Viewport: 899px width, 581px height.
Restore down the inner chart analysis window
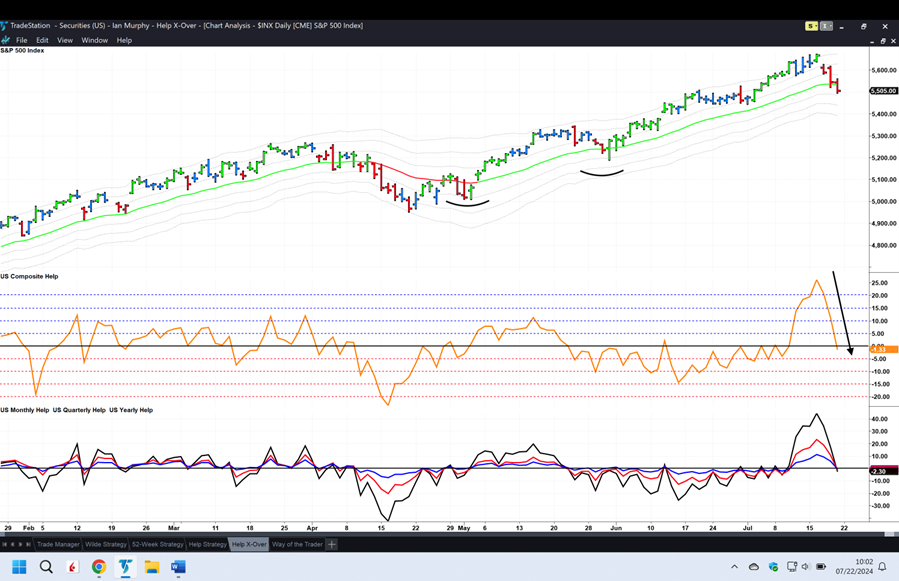point(883,41)
